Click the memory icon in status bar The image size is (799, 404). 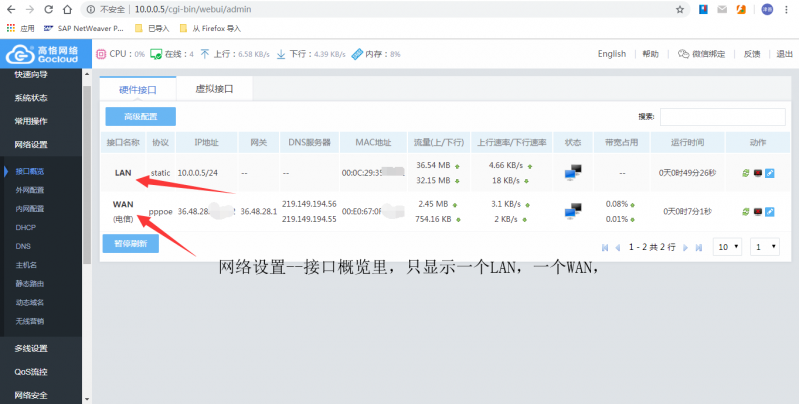pyautogui.click(x=357, y=54)
